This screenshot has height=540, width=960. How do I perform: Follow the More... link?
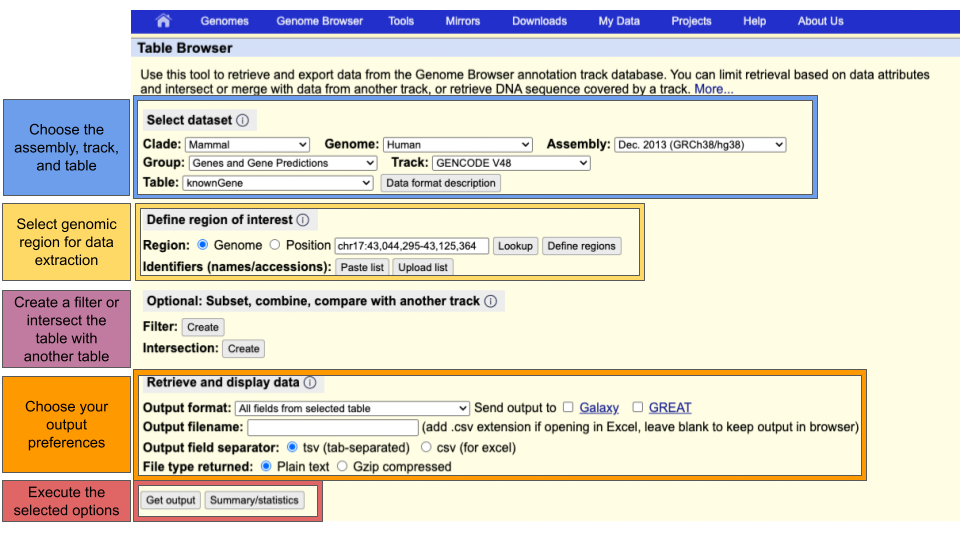714,89
